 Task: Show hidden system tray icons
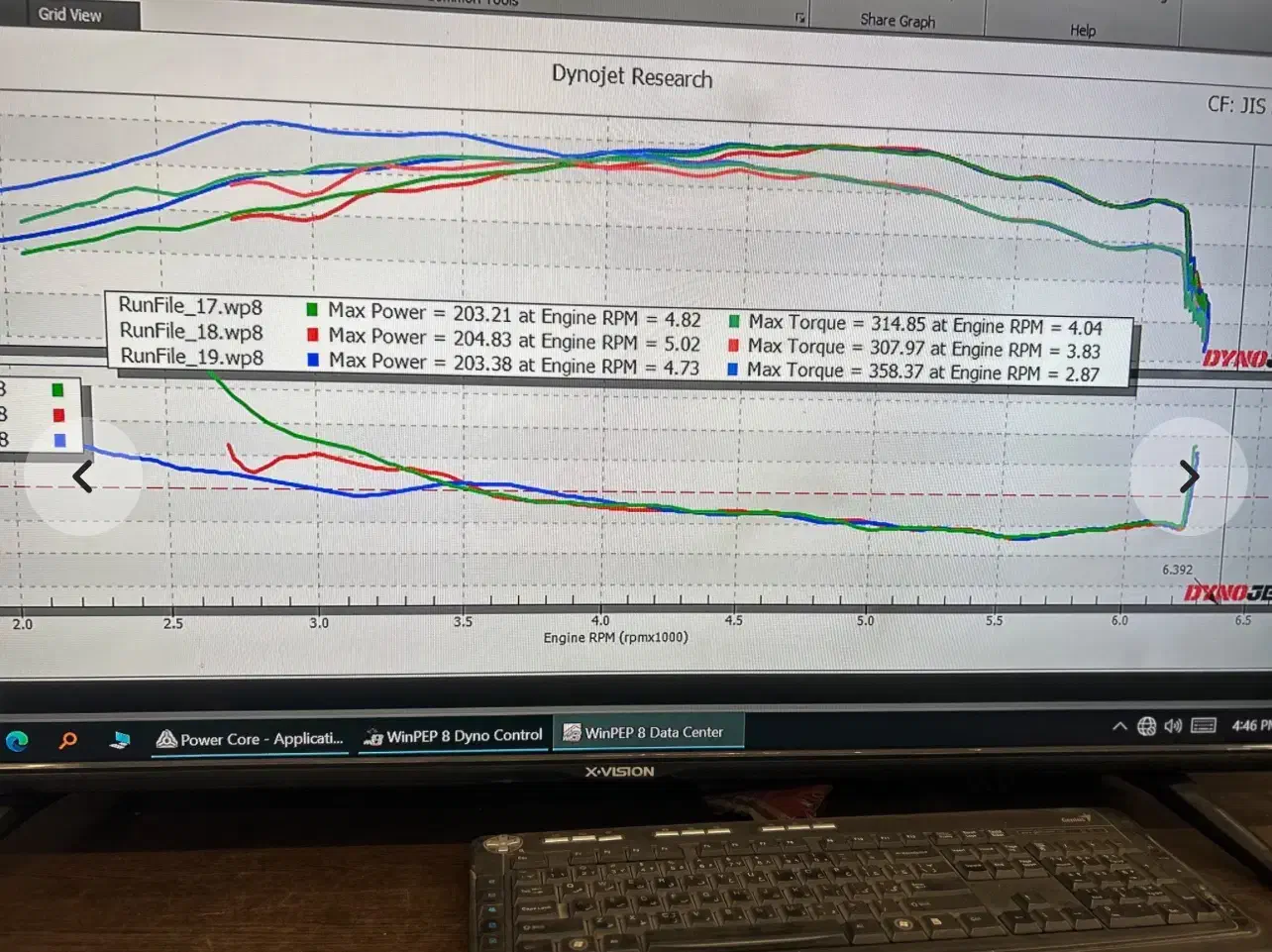pyautogui.click(x=1119, y=726)
